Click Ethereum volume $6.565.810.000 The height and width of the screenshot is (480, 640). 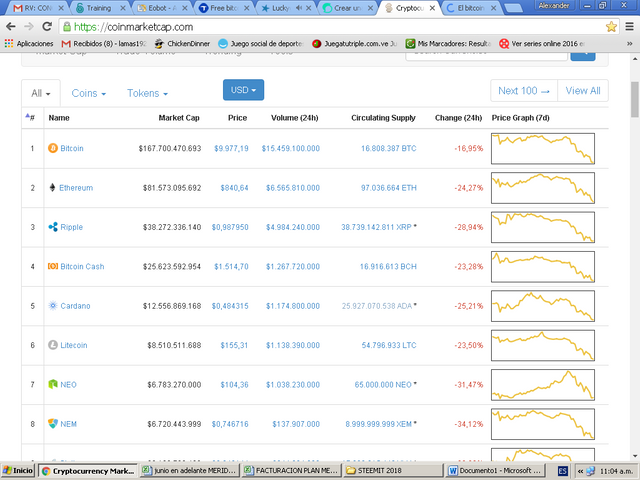[293, 188]
